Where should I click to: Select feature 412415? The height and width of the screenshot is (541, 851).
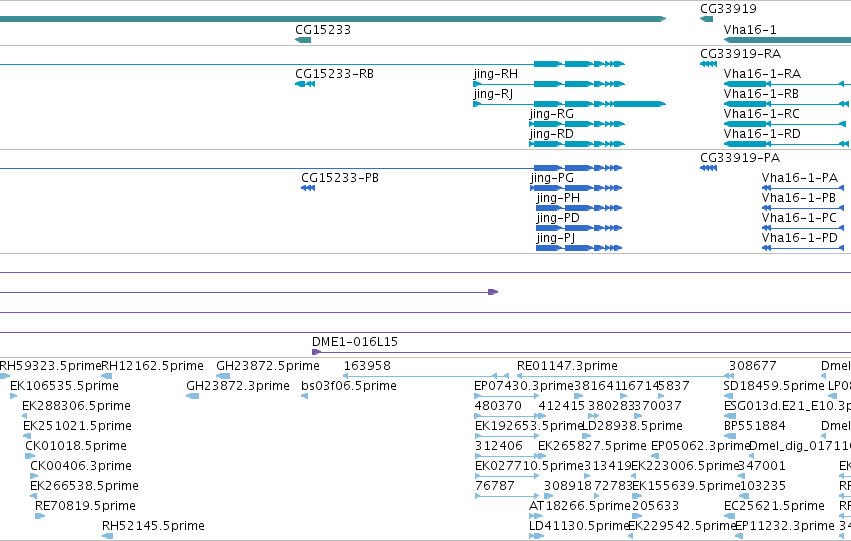562,406
